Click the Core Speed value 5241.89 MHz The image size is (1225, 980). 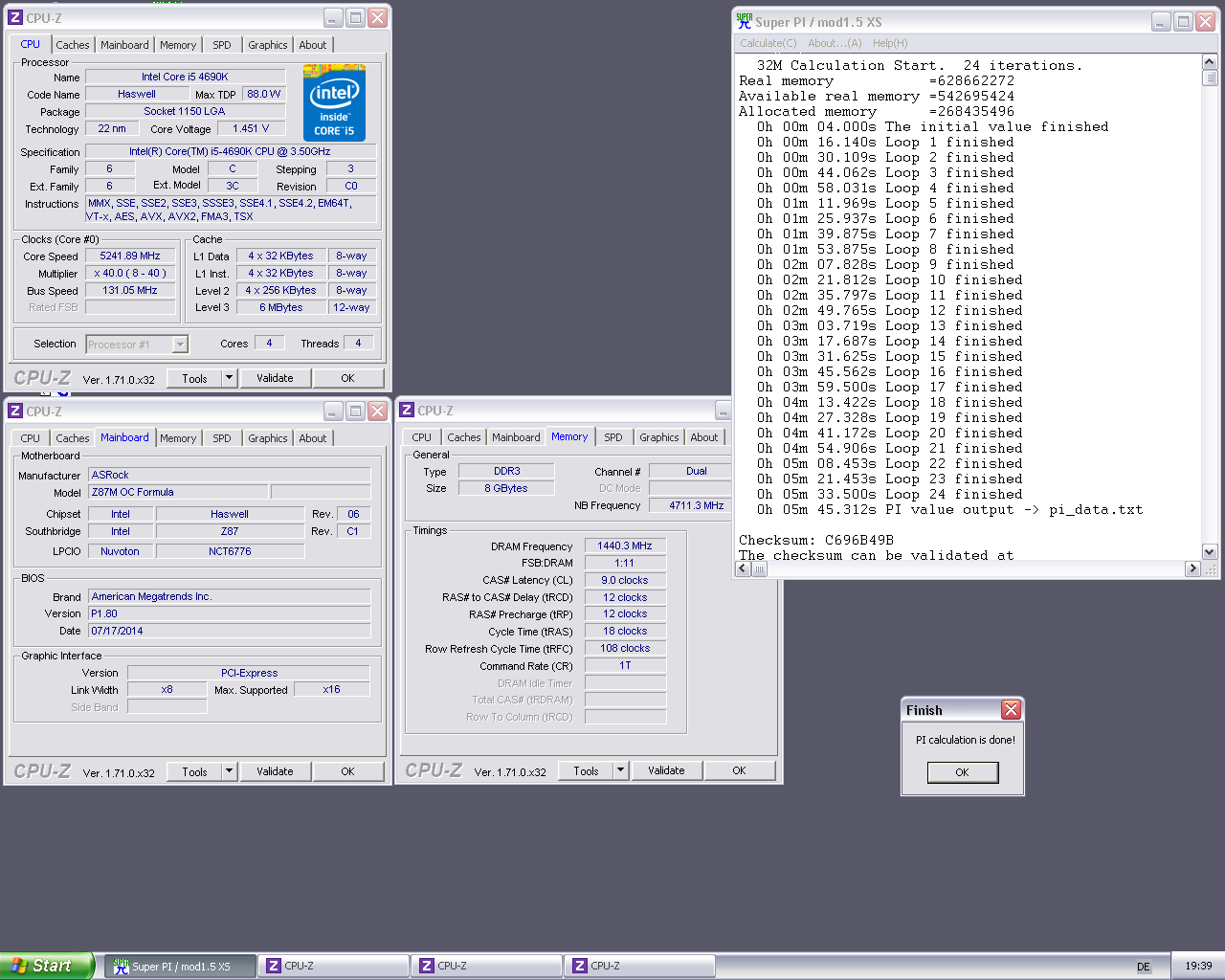pyautogui.click(x=130, y=256)
